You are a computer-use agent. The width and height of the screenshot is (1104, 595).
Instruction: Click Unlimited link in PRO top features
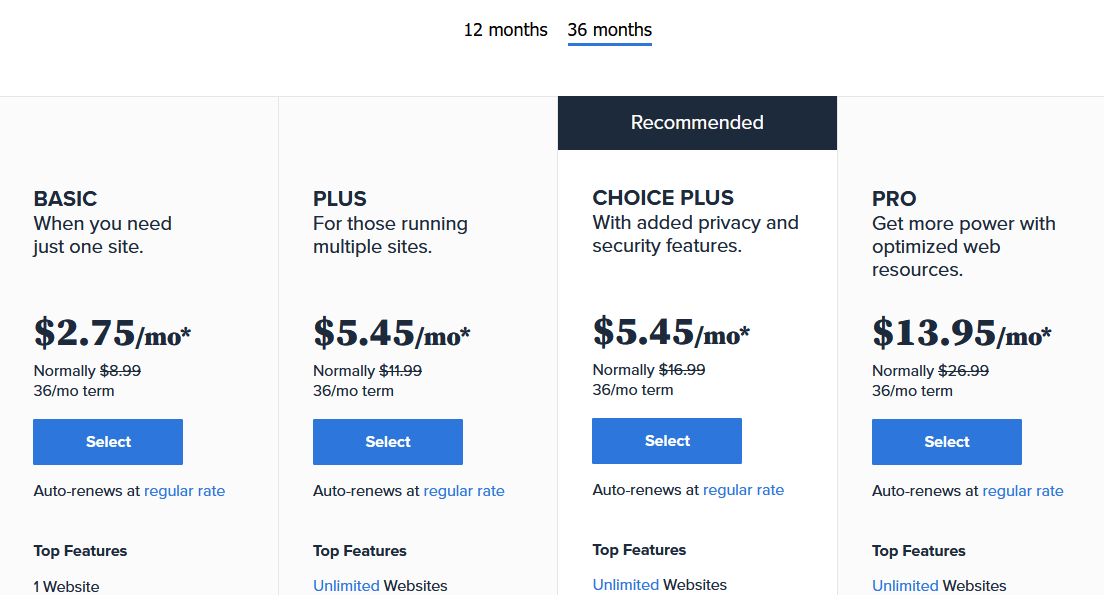point(905,586)
